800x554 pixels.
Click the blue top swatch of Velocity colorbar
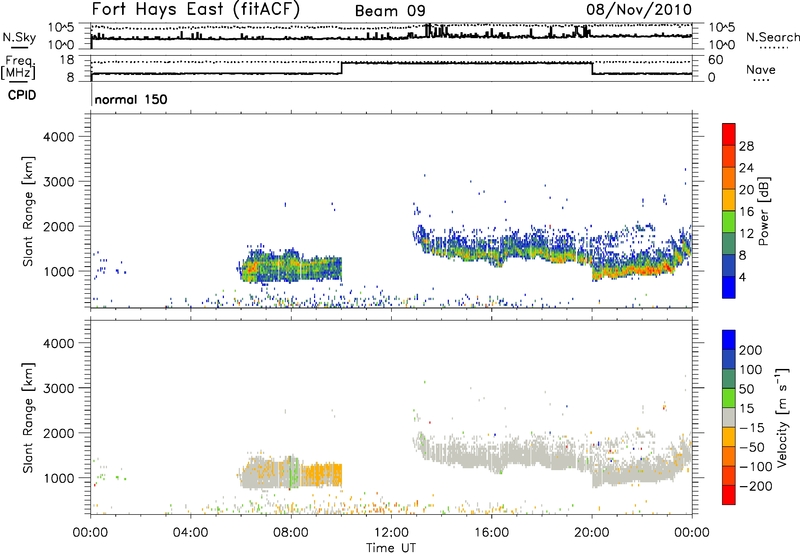tap(729, 340)
